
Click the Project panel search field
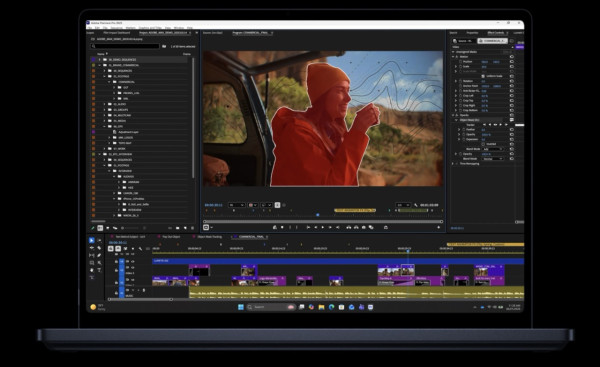point(125,46)
